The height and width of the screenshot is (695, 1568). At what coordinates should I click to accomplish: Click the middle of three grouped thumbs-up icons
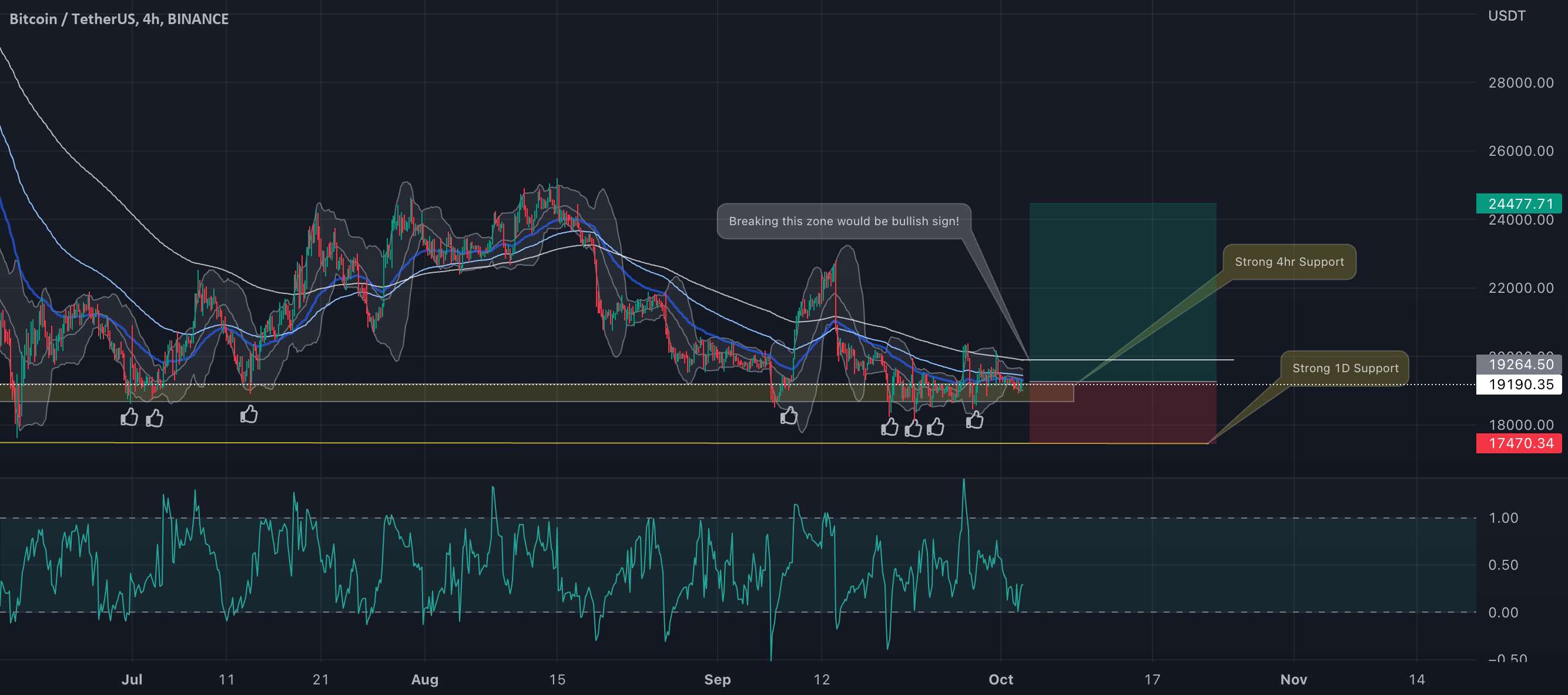pos(914,428)
